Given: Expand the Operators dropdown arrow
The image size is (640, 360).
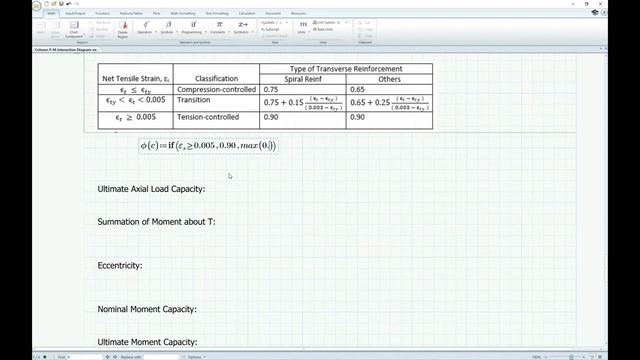Looking at the screenshot, I should pyautogui.click(x=156, y=32).
